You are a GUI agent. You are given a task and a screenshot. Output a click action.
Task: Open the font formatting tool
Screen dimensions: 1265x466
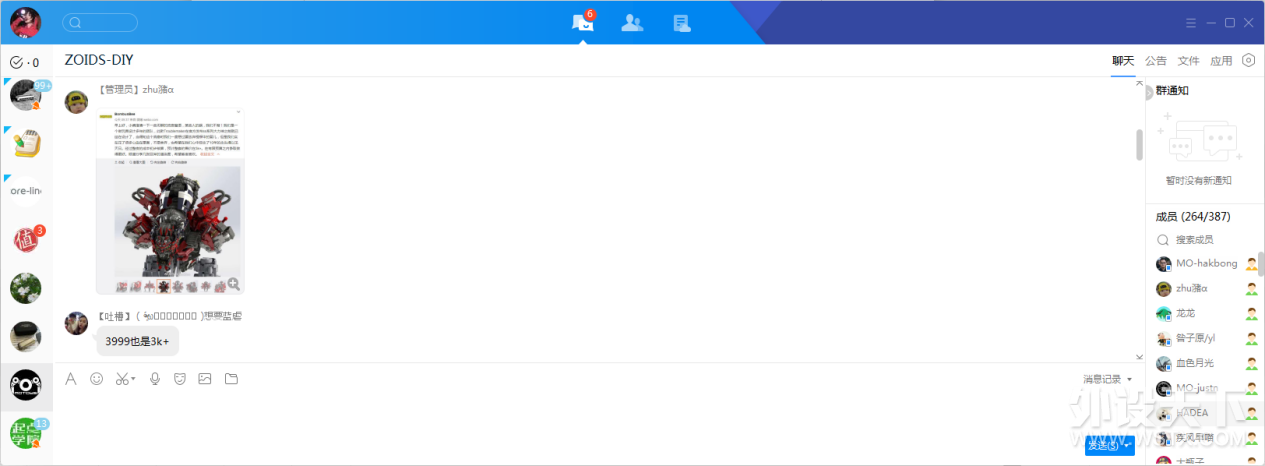point(71,379)
